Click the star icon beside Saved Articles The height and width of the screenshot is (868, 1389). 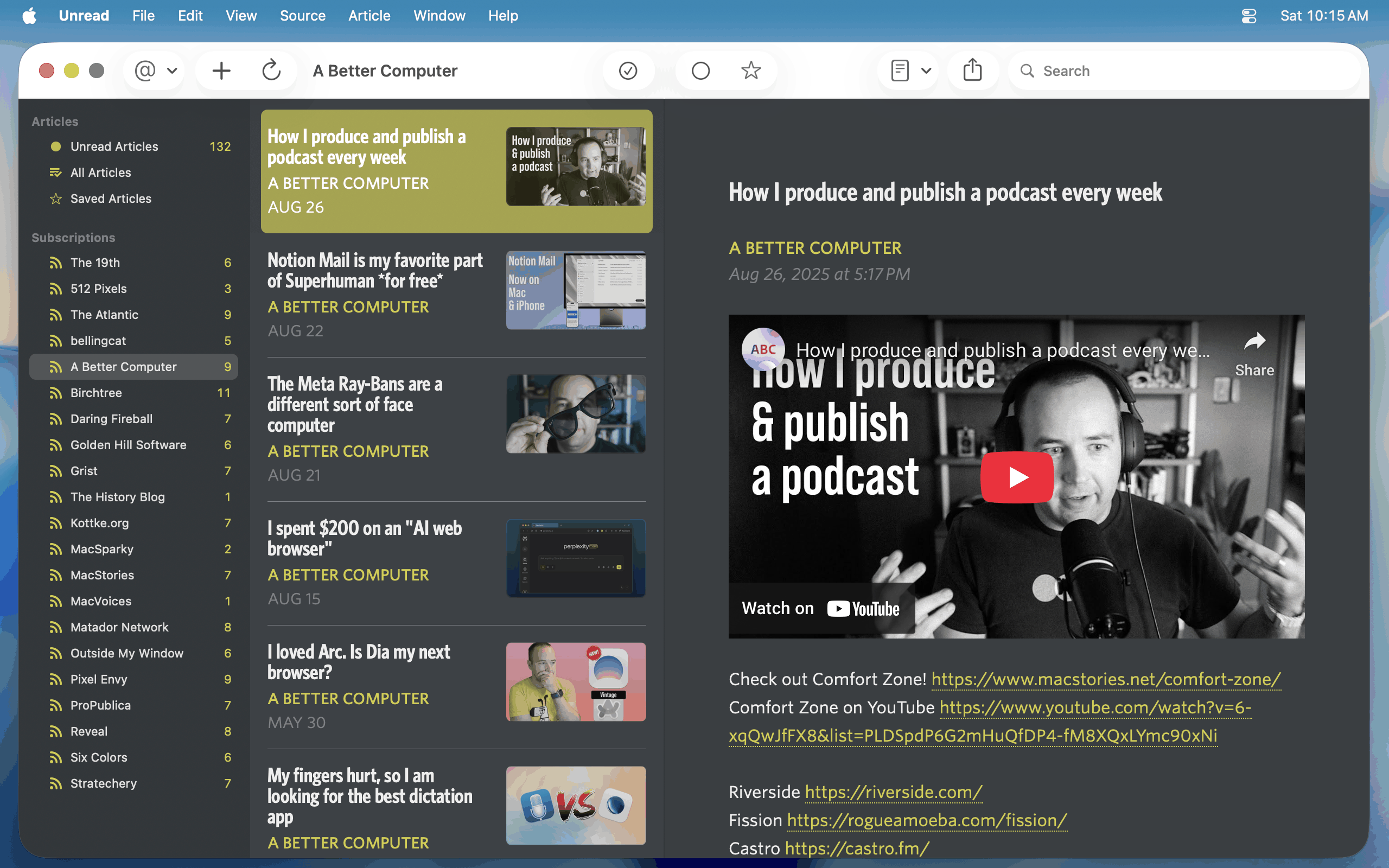(56, 199)
